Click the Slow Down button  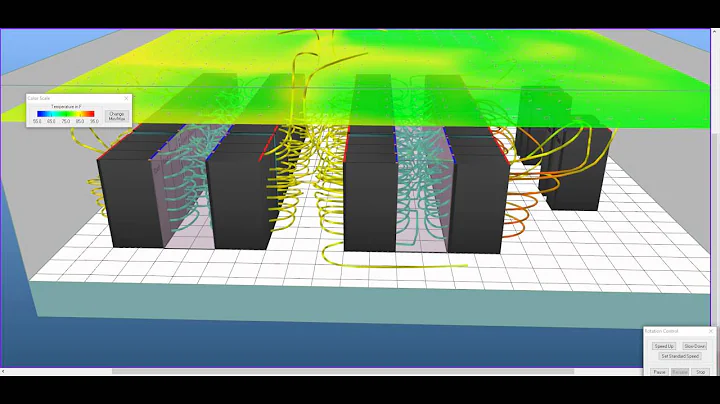tap(694, 346)
